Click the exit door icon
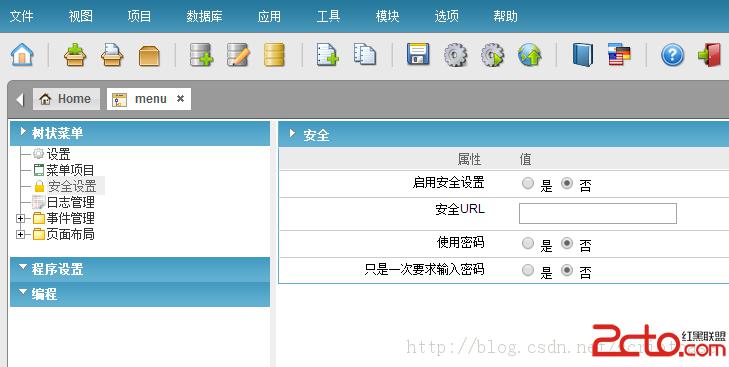The height and width of the screenshot is (367, 729). (709, 55)
